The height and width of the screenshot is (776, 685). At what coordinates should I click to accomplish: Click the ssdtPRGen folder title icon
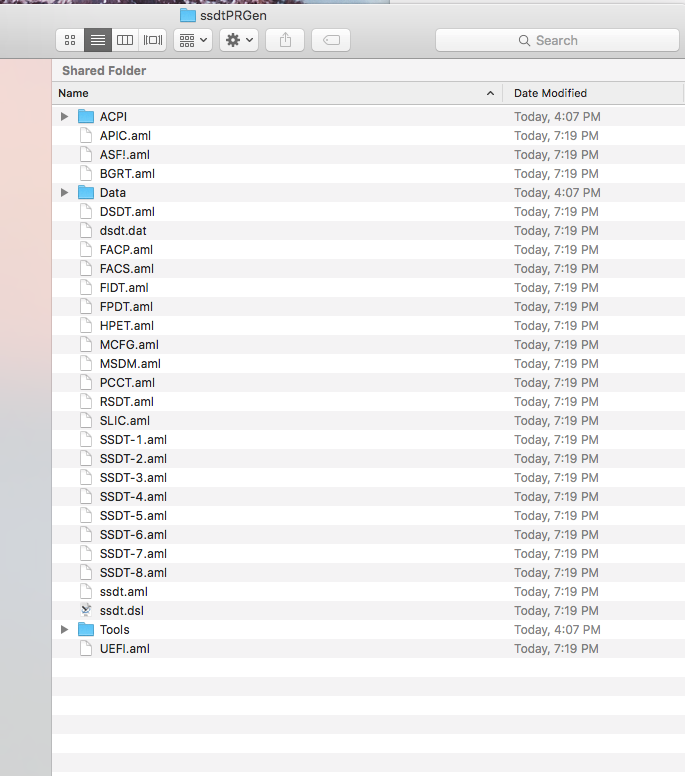(x=188, y=15)
